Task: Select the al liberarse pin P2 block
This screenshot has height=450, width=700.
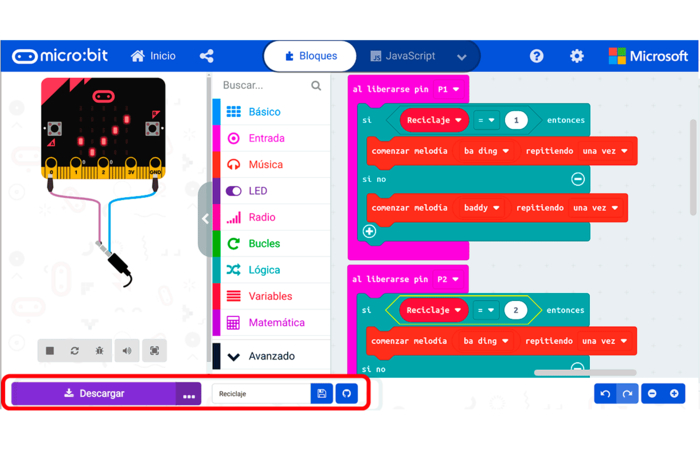Action: 389,279
